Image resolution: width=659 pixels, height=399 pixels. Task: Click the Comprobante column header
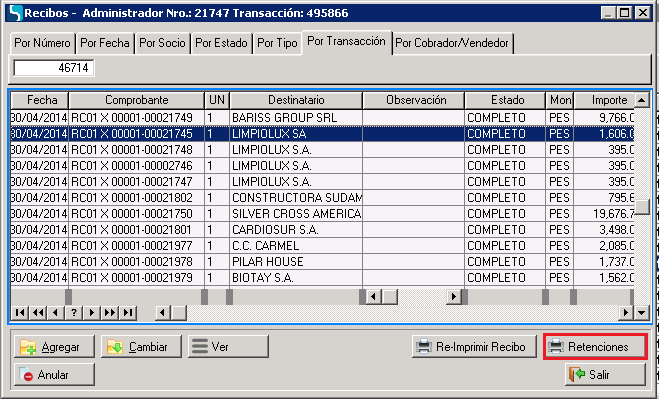[137, 100]
